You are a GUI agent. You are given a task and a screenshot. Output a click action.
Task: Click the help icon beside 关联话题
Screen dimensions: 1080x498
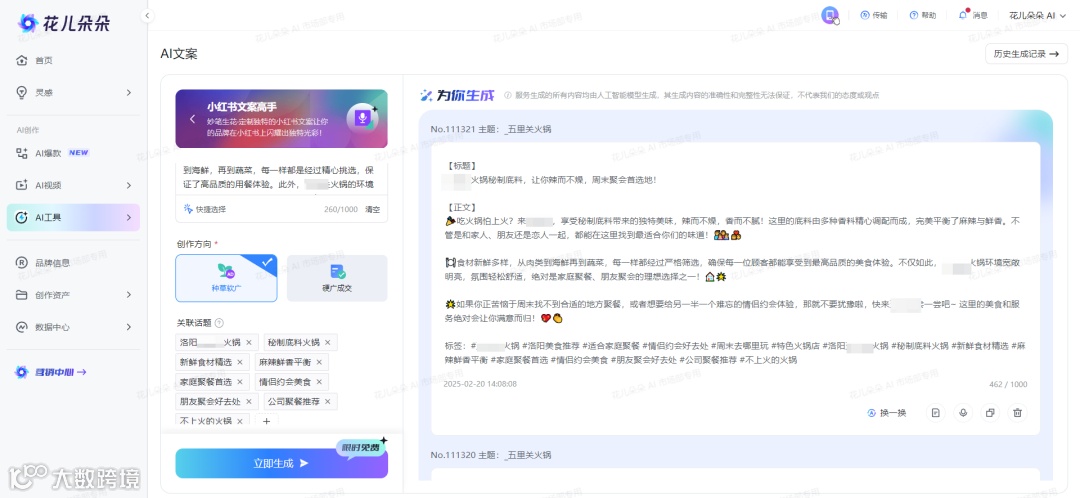[x=219, y=322]
